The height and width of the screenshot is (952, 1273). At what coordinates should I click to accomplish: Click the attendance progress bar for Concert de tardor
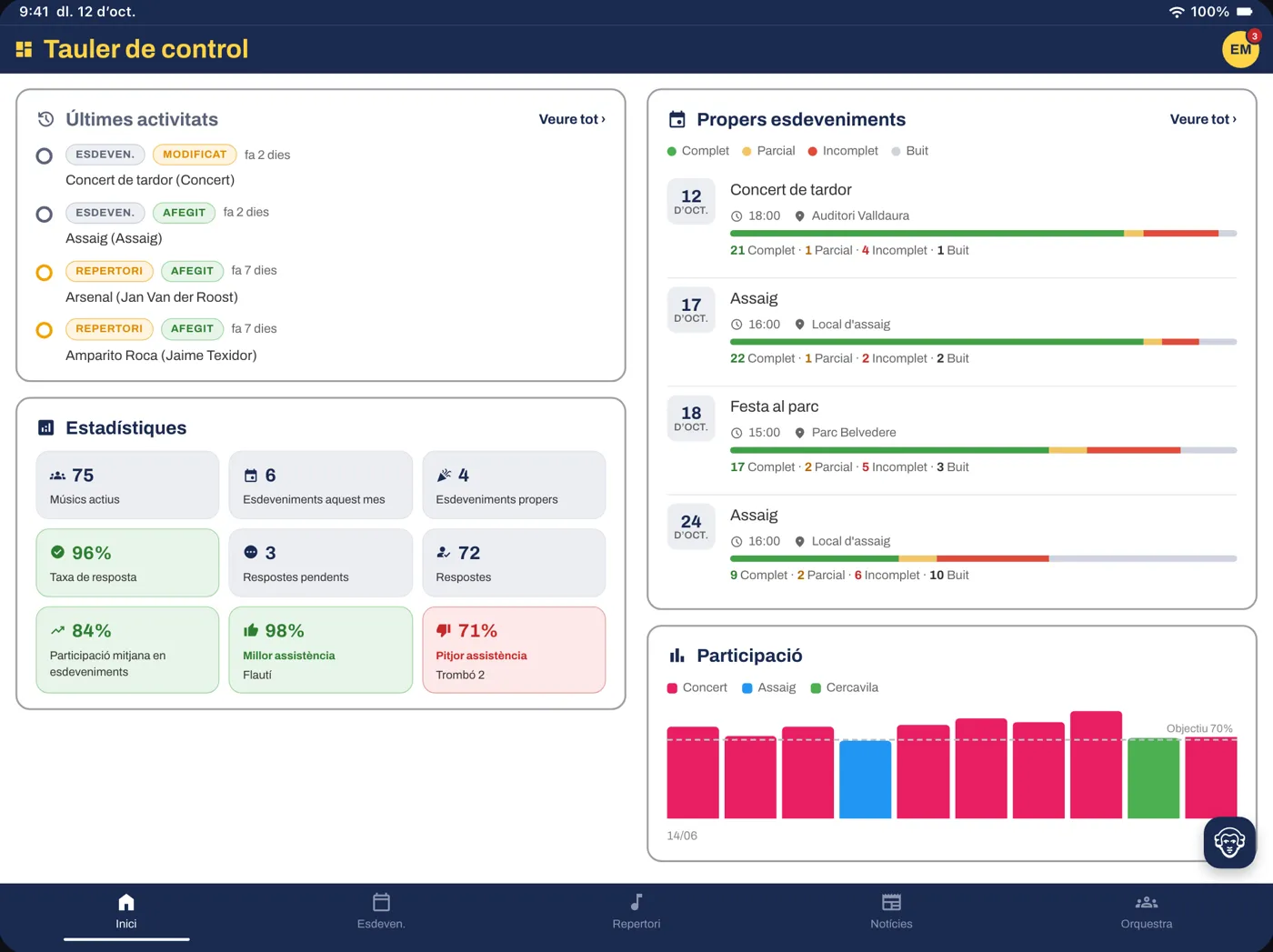[x=983, y=234]
